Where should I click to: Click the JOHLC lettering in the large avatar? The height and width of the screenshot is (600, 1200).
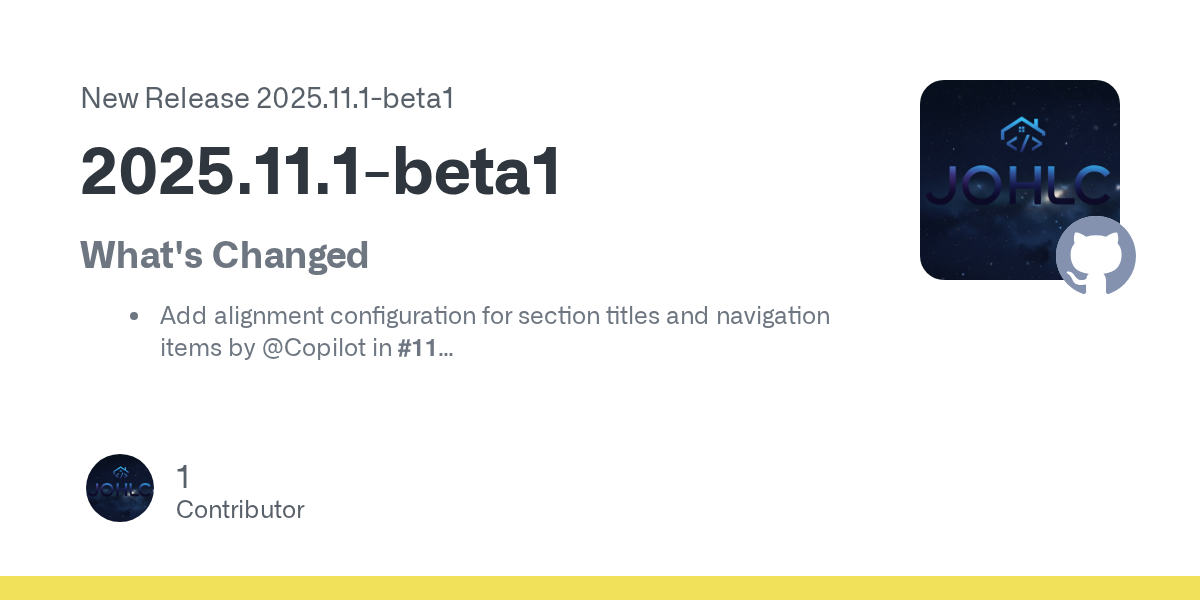pyautogui.click(x=1018, y=185)
